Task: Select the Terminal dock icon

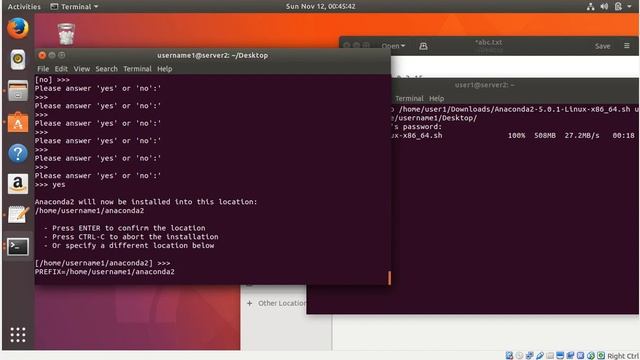Action: 18,247
